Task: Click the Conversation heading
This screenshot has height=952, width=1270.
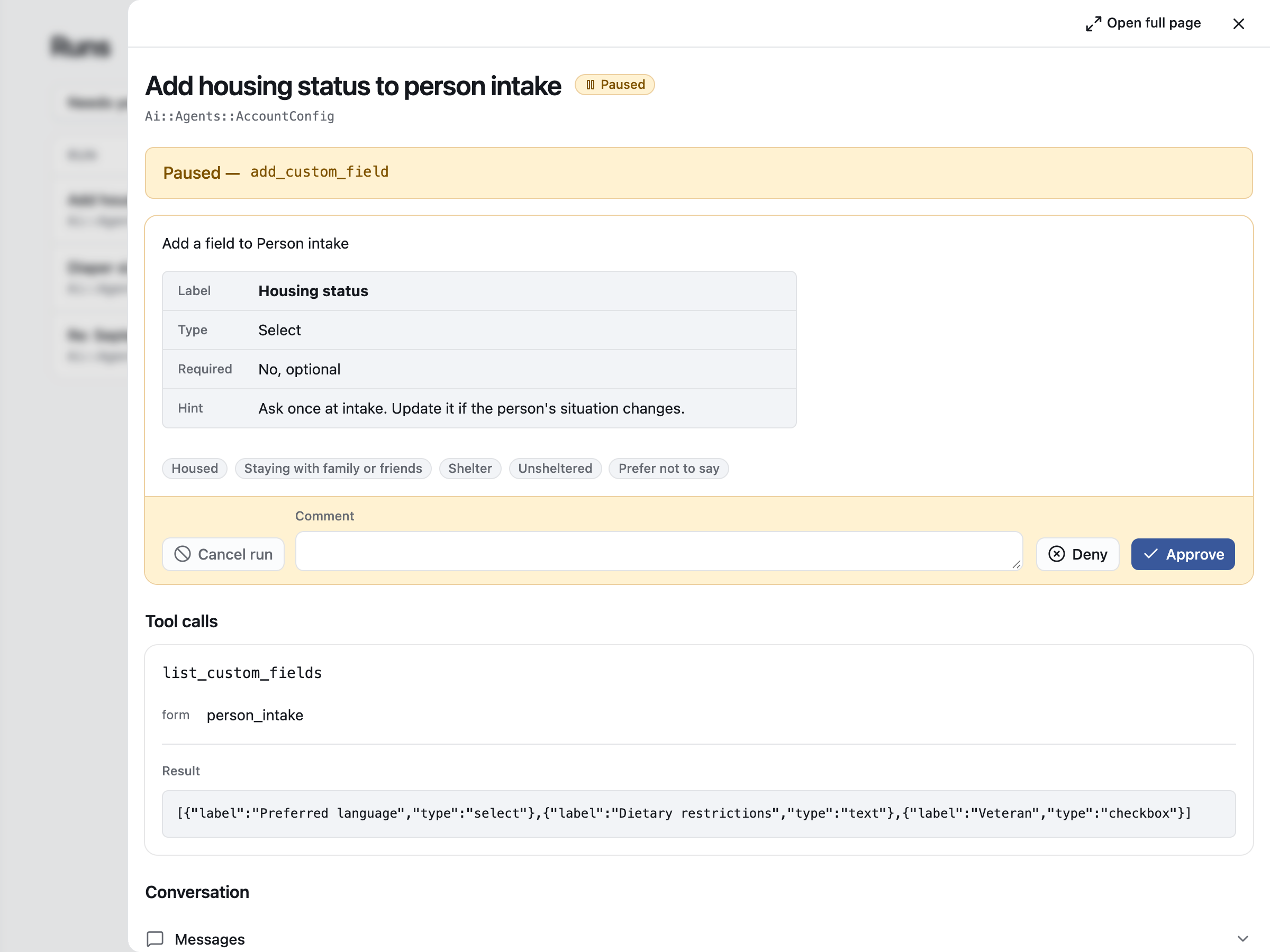Action: click(197, 892)
